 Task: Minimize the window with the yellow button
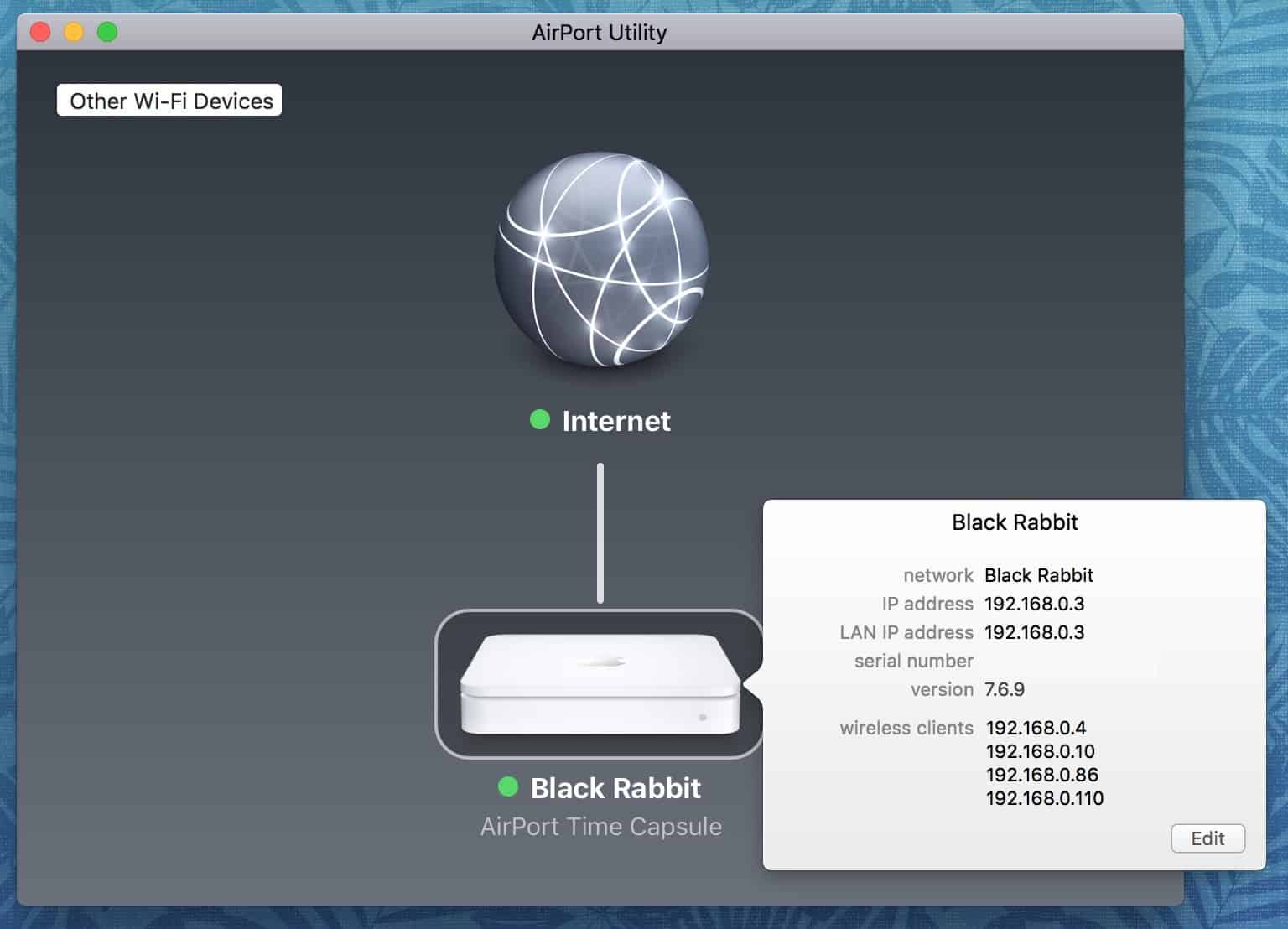[74, 33]
